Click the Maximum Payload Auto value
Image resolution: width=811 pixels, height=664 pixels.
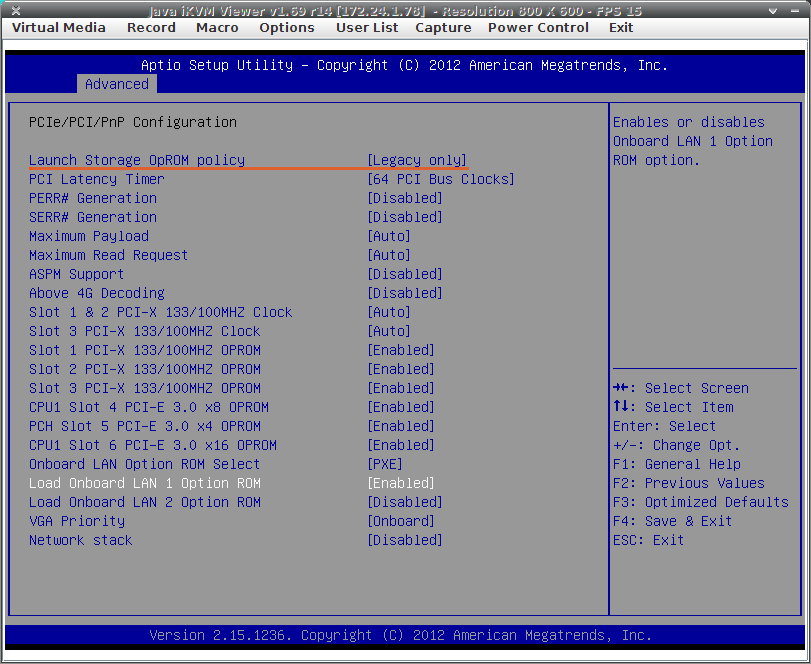(x=389, y=236)
